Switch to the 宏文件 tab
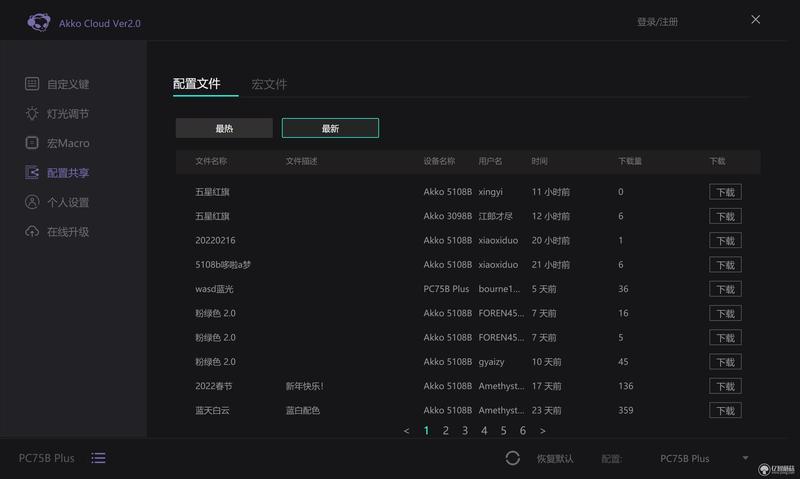This screenshot has width=800, height=479. click(269, 84)
